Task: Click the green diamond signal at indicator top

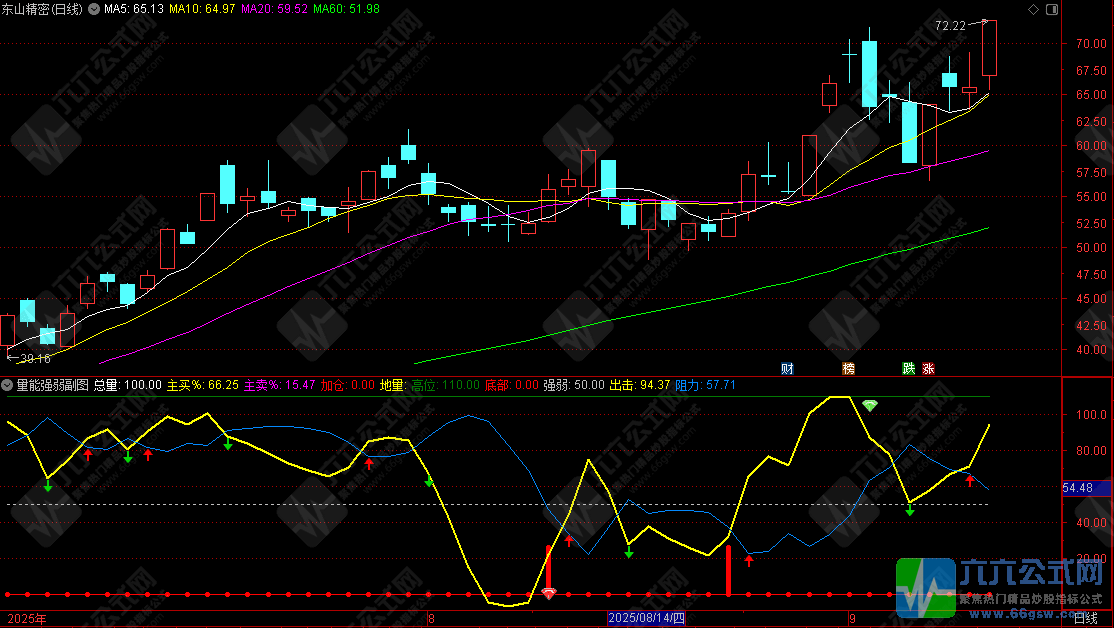Action: click(870, 405)
